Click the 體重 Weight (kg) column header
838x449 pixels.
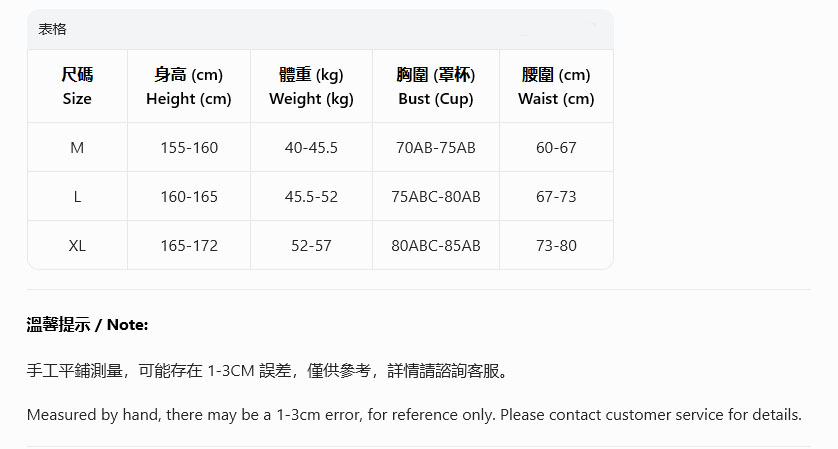(x=311, y=87)
